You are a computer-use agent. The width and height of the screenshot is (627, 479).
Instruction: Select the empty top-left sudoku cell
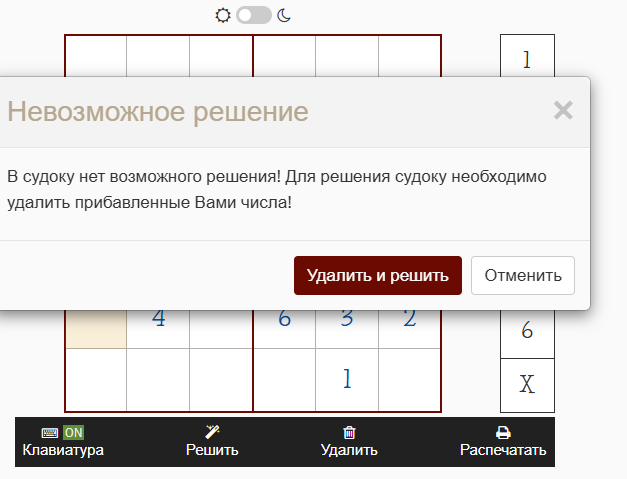tap(96, 56)
